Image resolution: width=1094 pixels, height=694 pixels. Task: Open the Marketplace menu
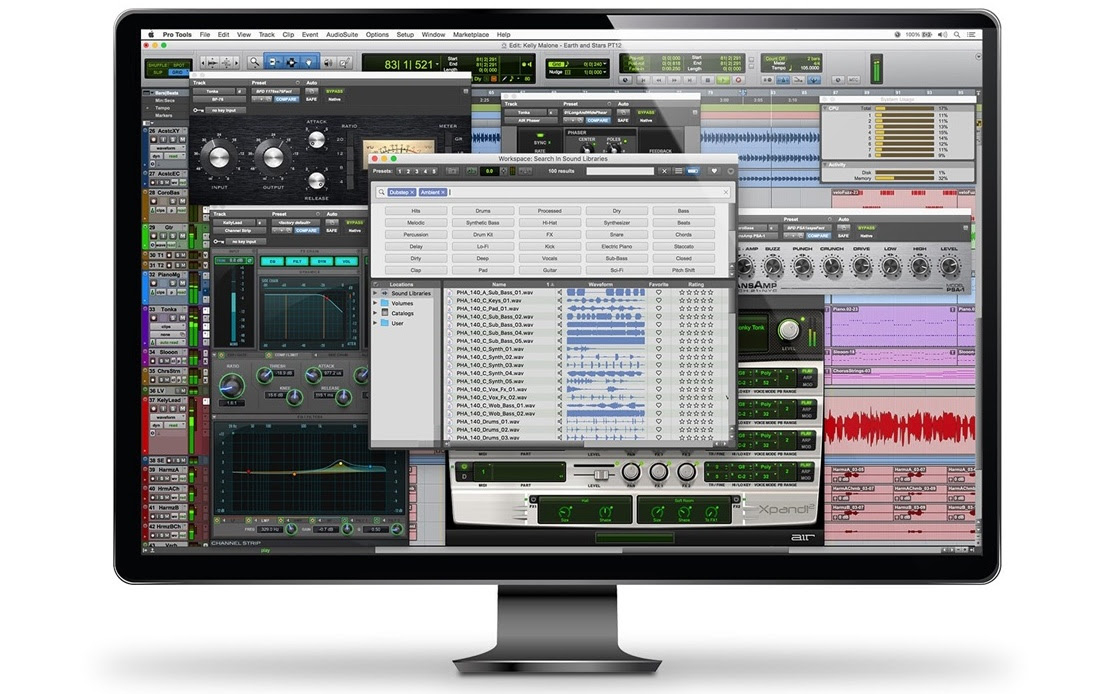coord(471,34)
